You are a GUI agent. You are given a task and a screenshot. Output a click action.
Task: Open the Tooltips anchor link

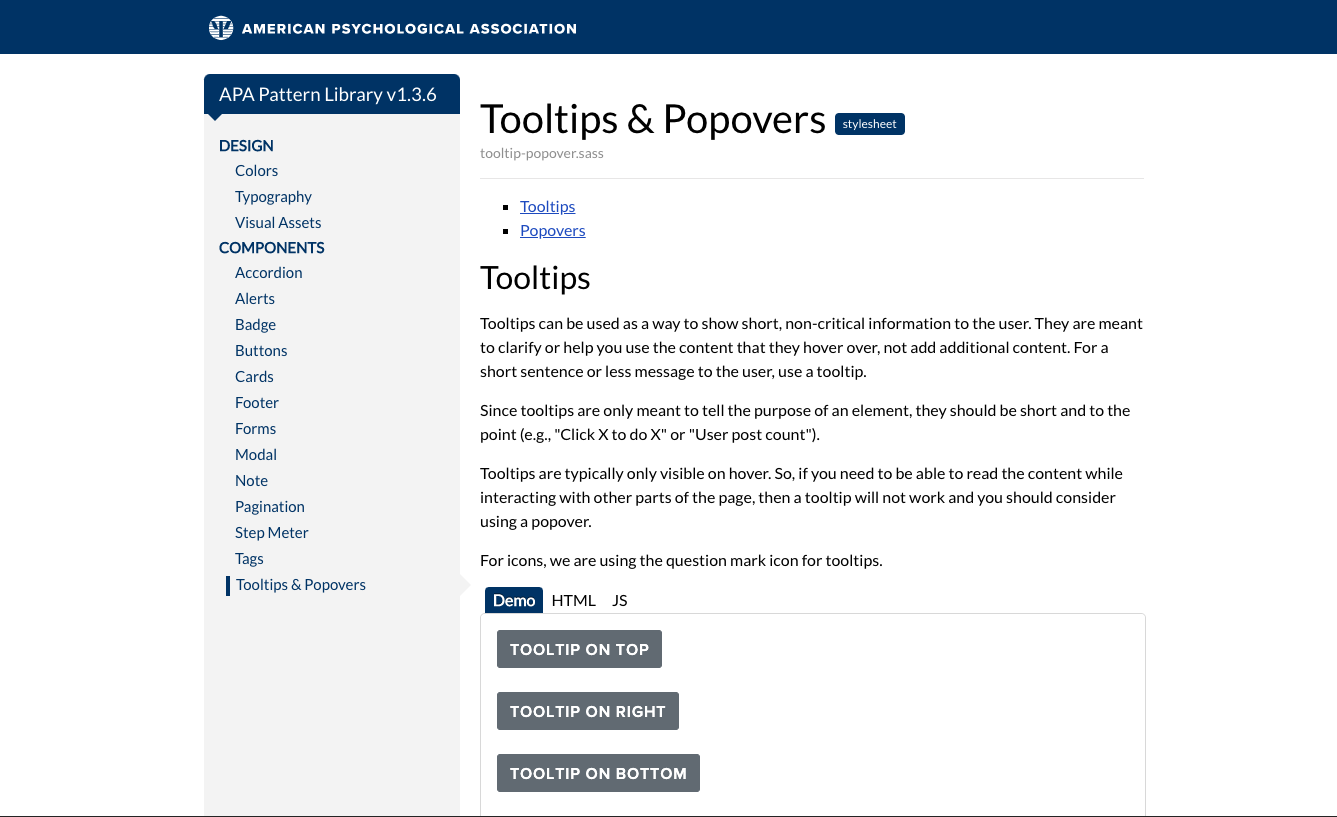[547, 206]
